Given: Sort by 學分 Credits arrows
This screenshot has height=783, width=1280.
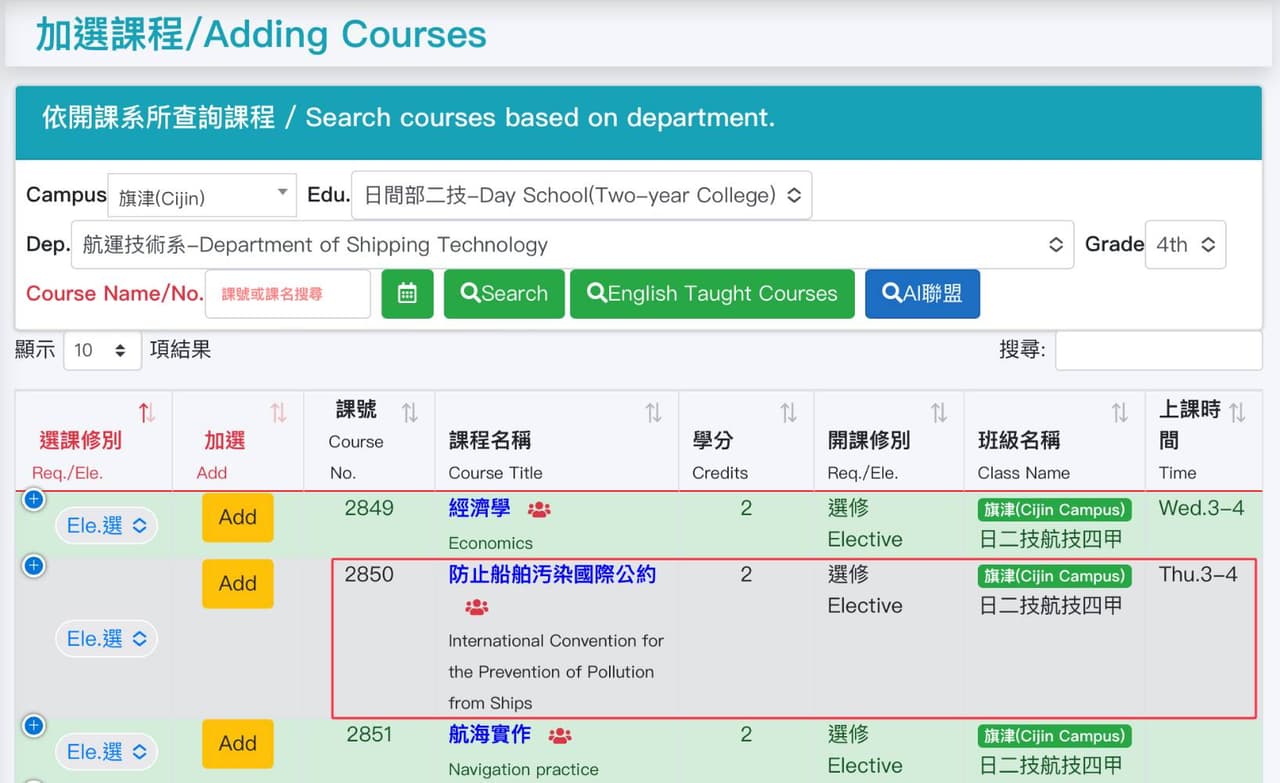Looking at the screenshot, I should coord(788,412).
